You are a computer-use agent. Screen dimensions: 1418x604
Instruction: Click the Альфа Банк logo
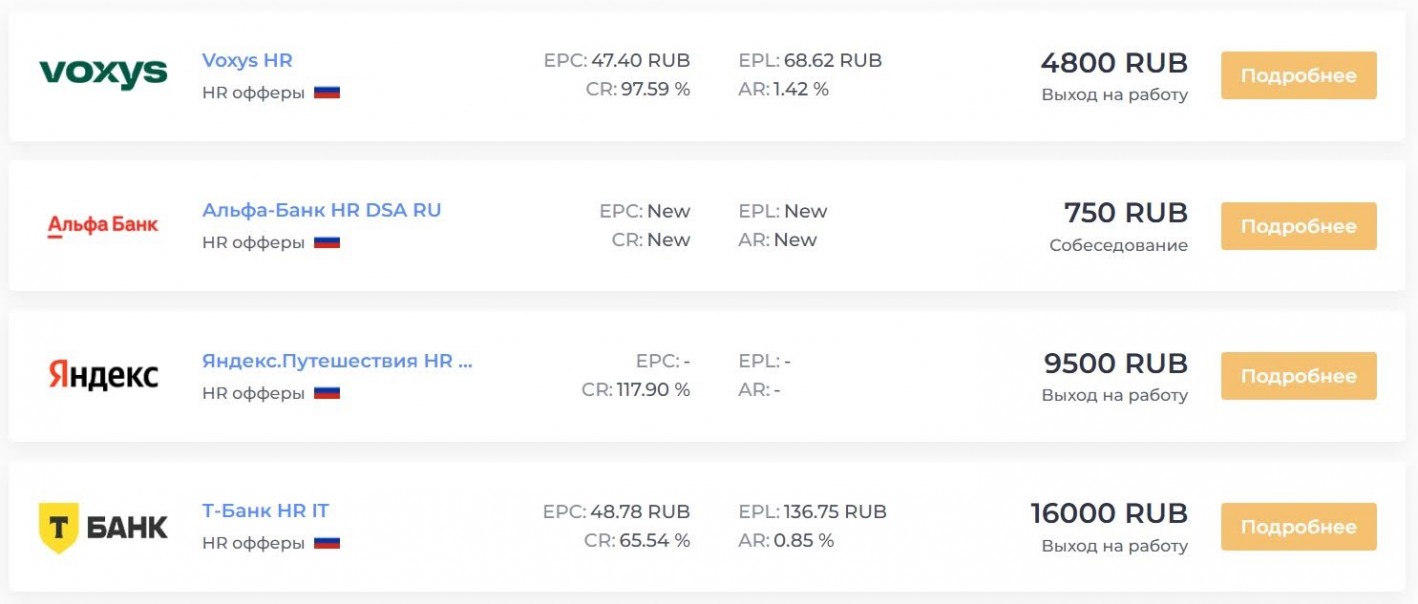pos(103,225)
